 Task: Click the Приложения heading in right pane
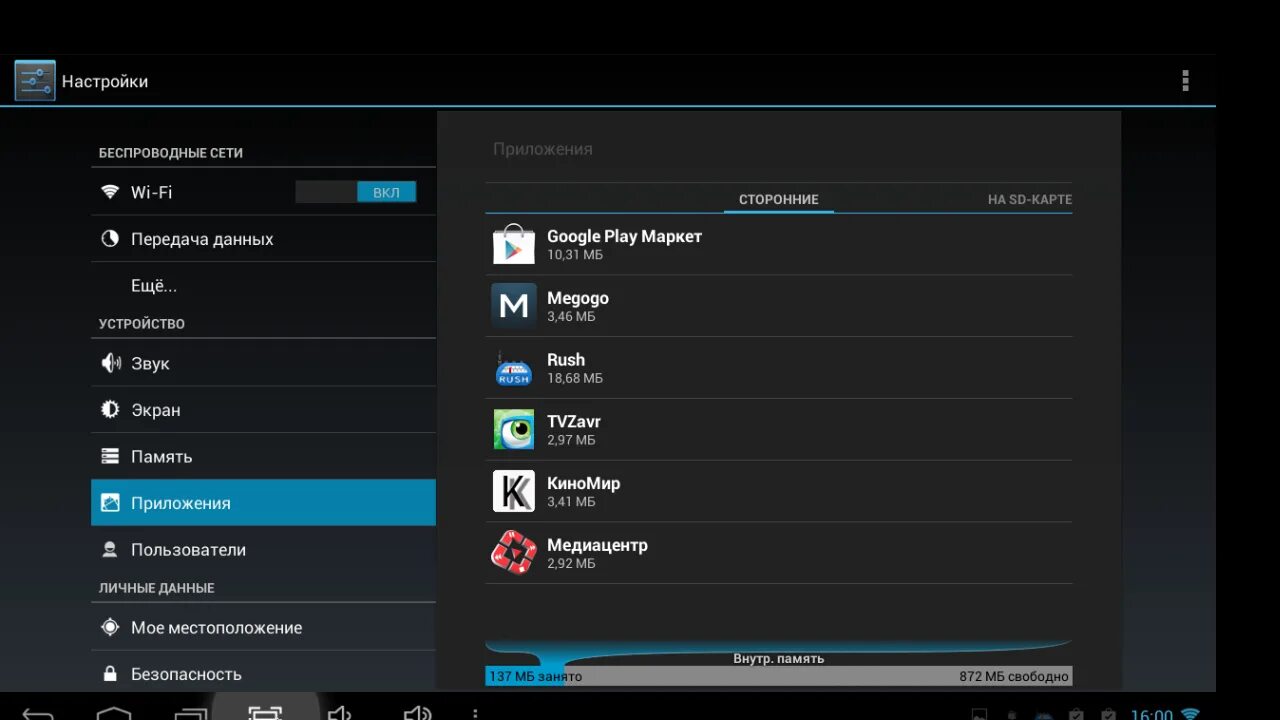point(543,149)
